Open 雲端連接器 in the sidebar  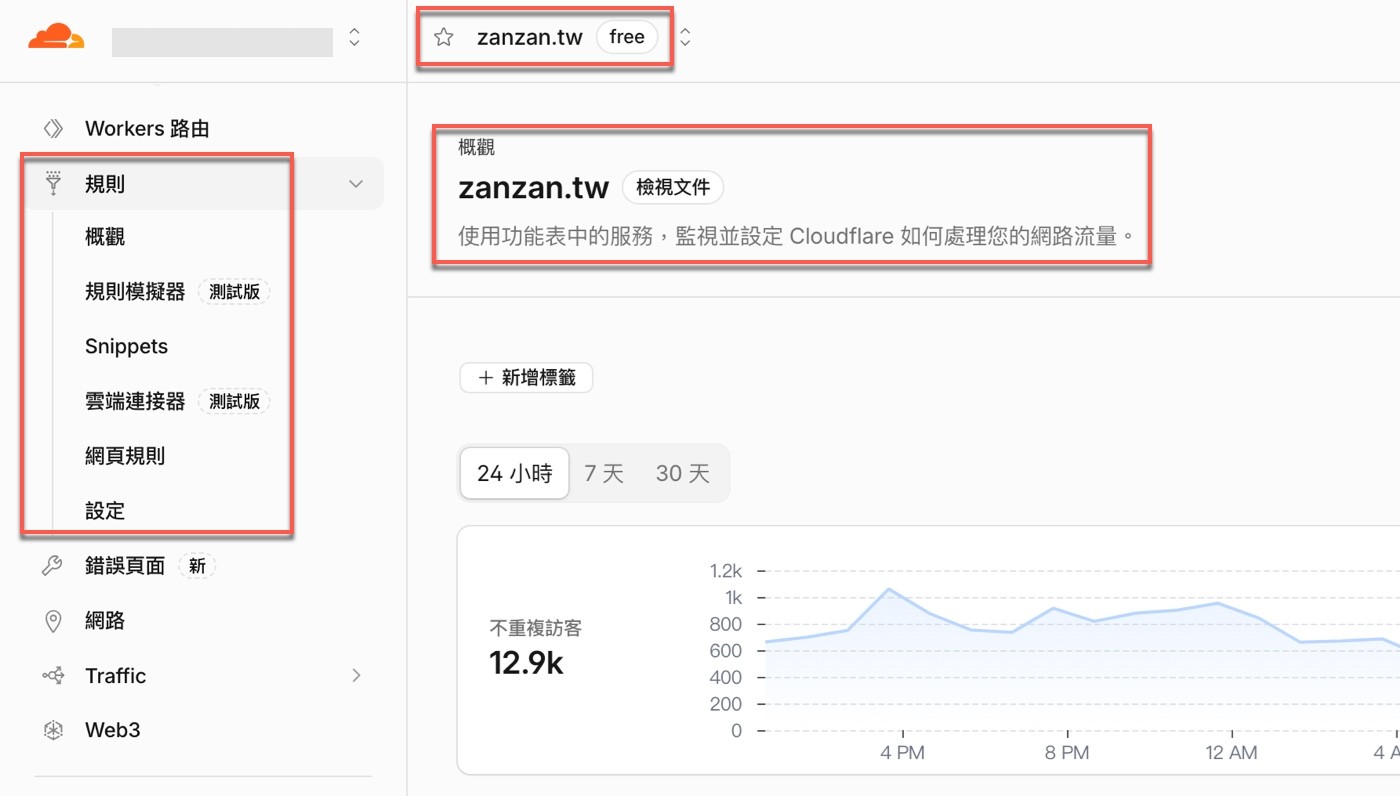(x=135, y=401)
